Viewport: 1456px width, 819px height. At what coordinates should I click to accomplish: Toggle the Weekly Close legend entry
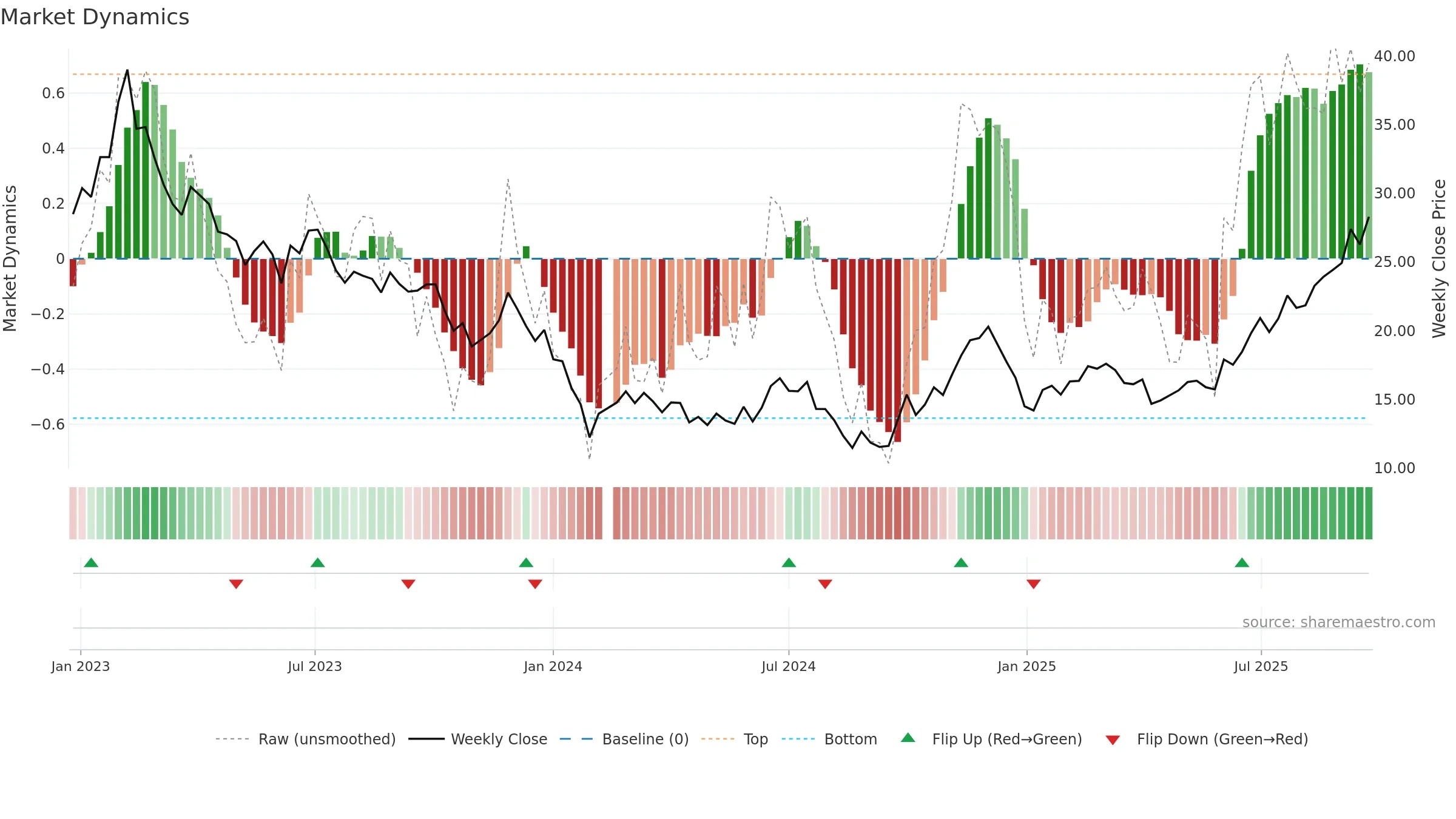click(477, 739)
